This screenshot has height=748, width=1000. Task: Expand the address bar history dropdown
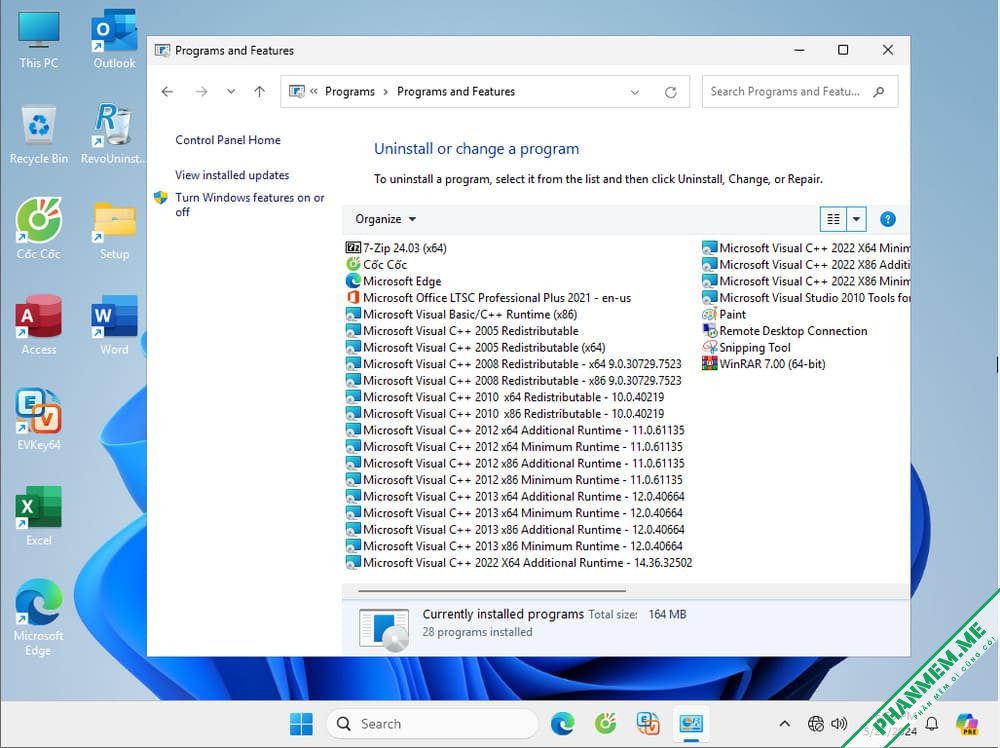click(x=635, y=92)
